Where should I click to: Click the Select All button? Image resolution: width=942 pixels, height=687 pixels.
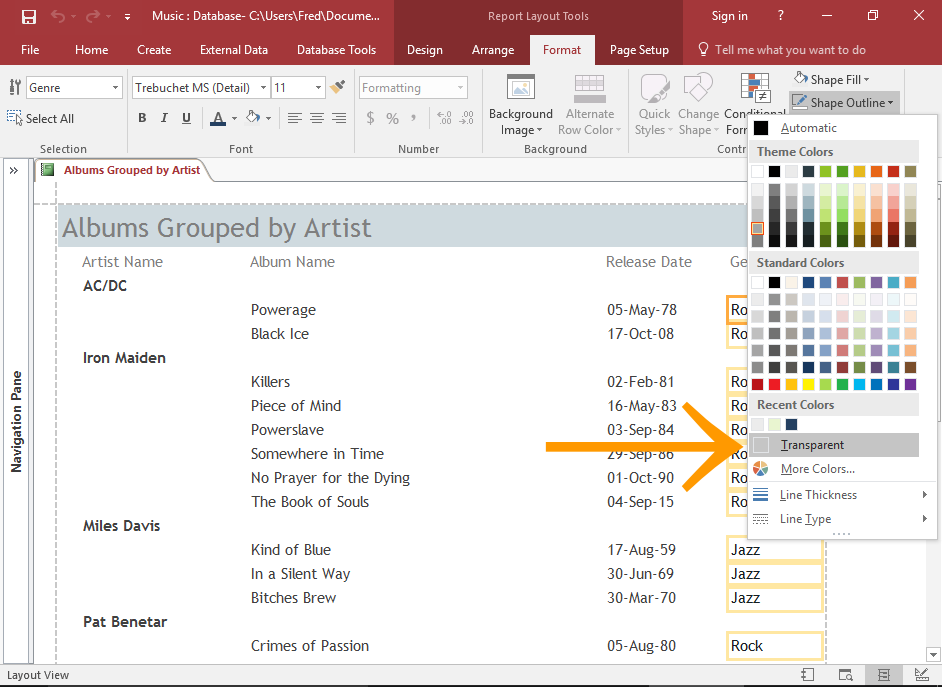[x=48, y=118]
